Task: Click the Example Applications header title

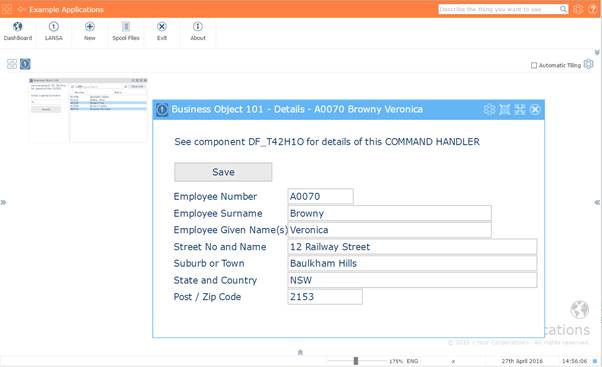Action: click(x=66, y=10)
